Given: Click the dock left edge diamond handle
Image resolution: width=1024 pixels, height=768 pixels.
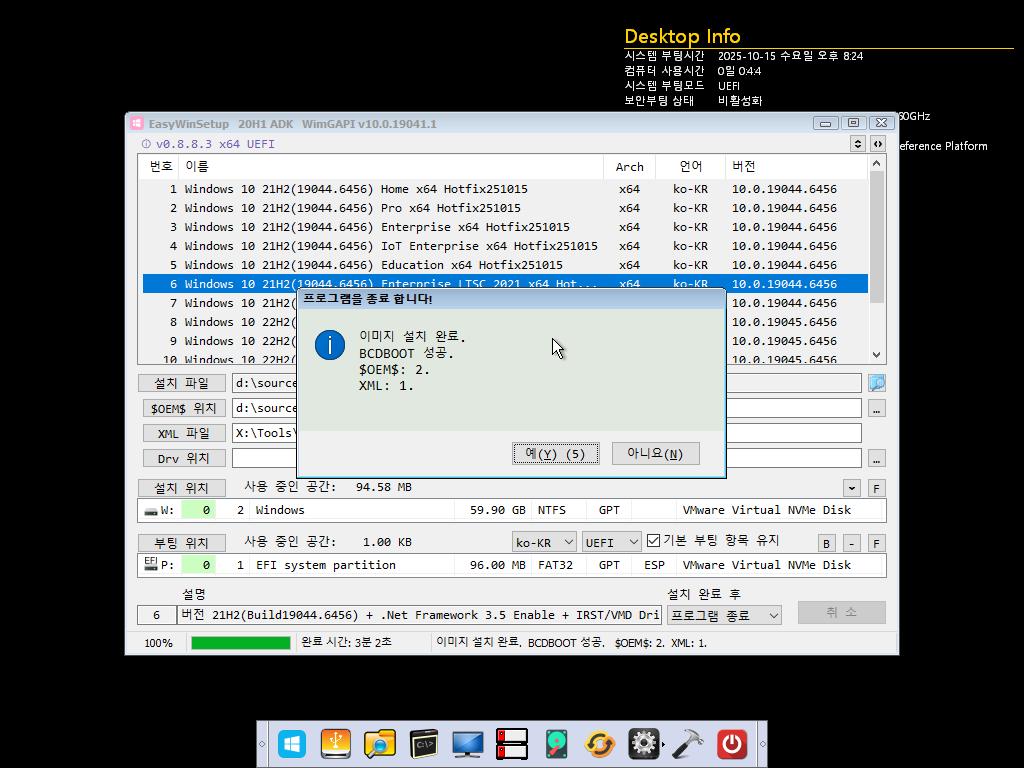Looking at the screenshot, I should (262, 744).
